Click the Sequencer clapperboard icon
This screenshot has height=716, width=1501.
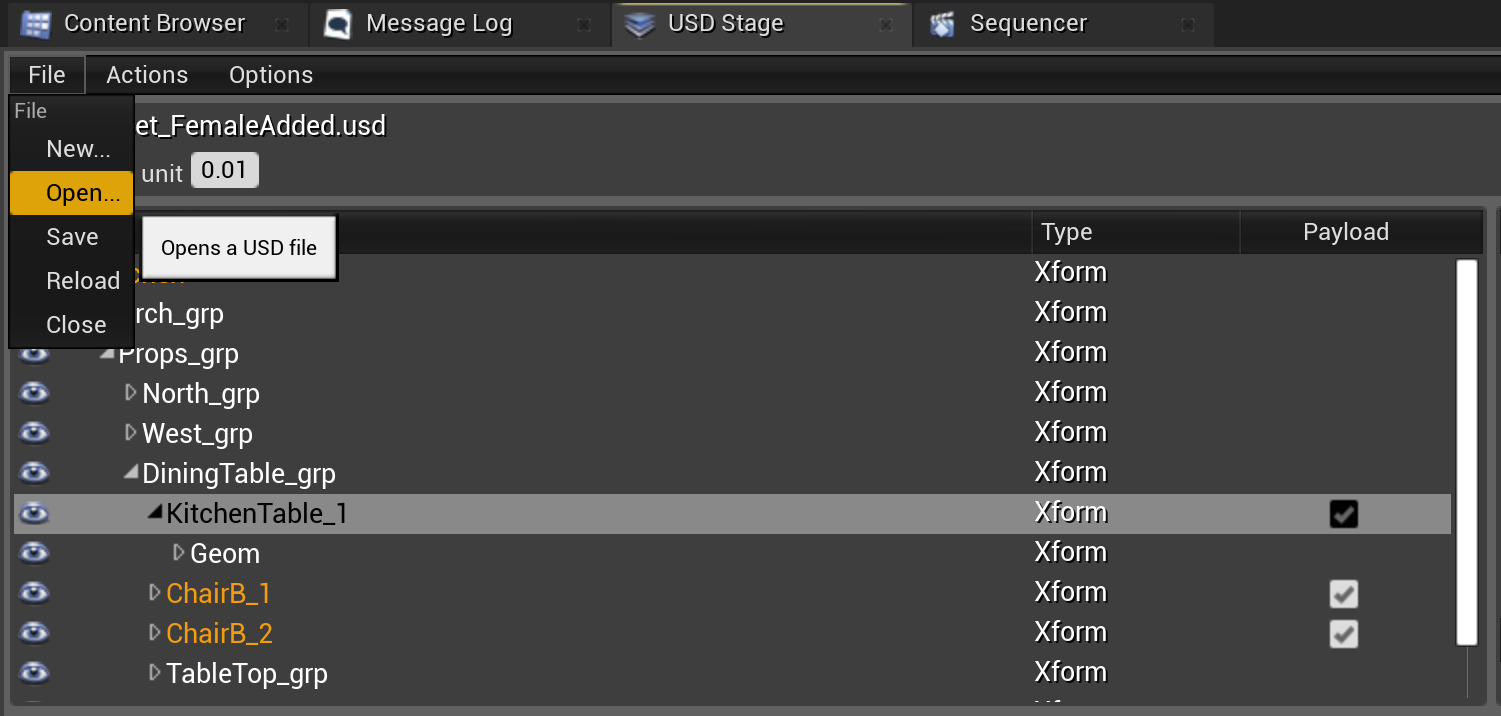[942, 24]
